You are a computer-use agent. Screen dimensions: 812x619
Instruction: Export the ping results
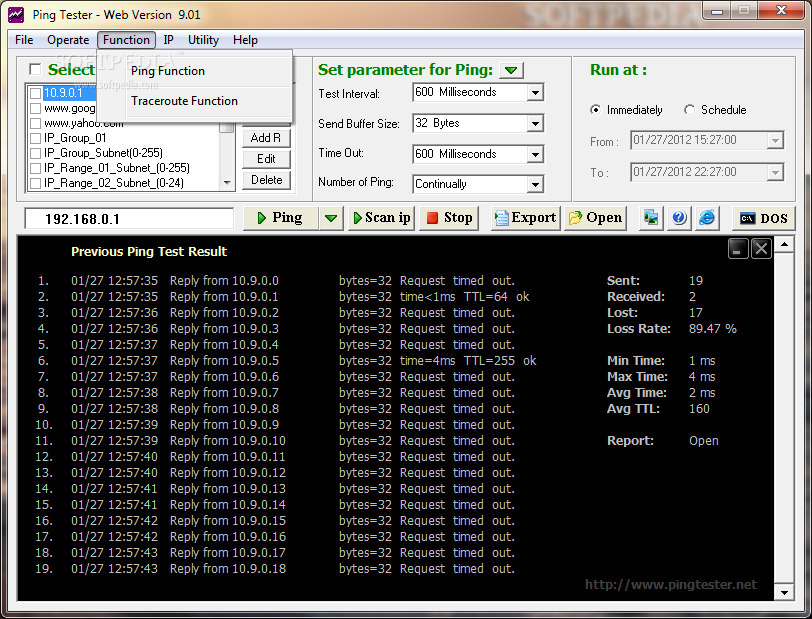pos(525,218)
